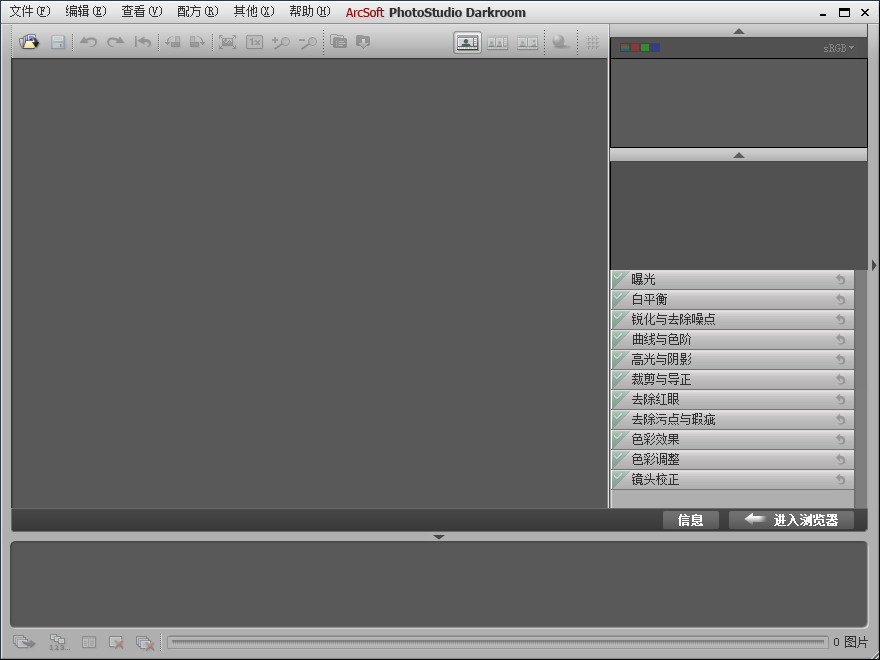
Task: Toggle the 高光与阴影 checkmark
Action: 620,359
